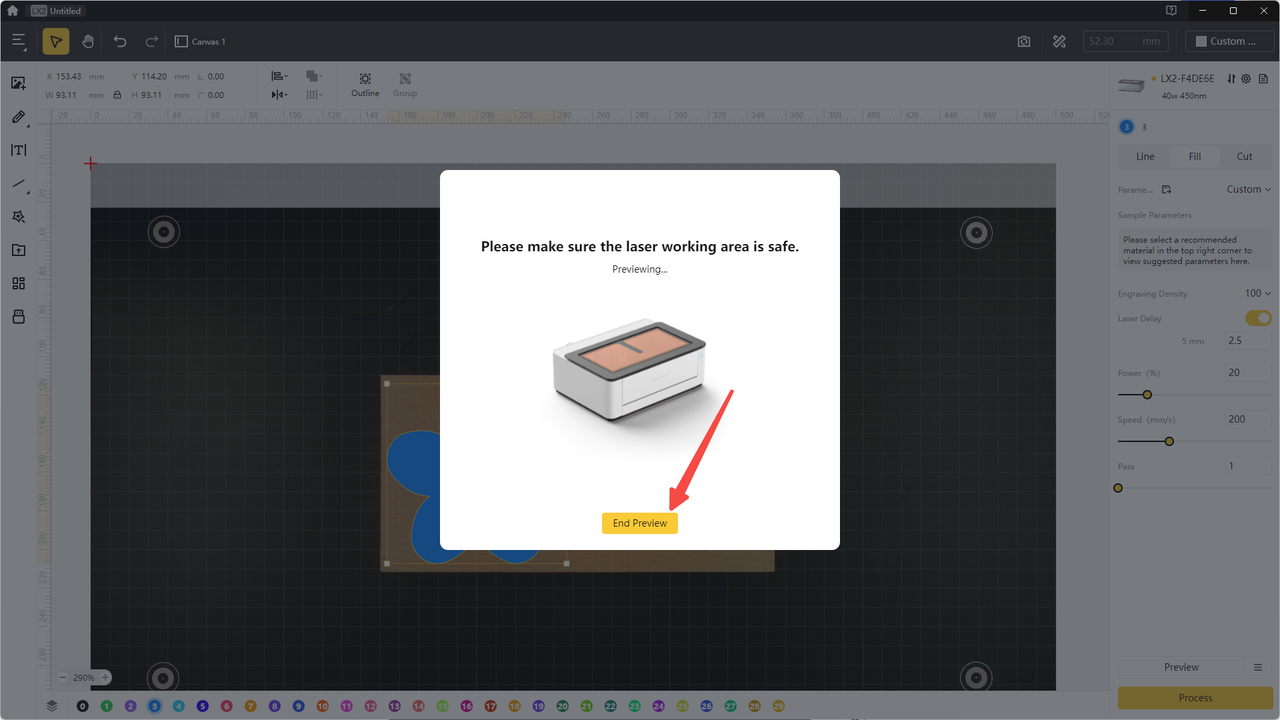
Task: Select layer color swatch 17
Action: click(x=490, y=706)
